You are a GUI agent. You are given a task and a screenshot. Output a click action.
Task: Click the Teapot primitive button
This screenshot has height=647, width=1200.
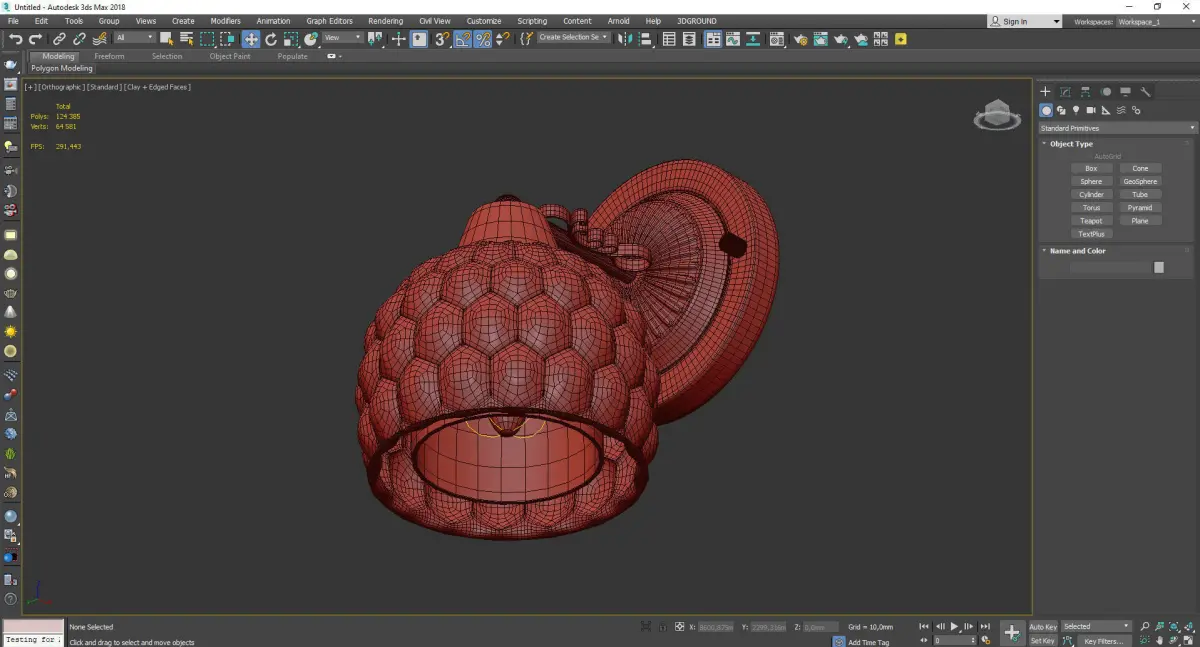[x=1091, y=221]
